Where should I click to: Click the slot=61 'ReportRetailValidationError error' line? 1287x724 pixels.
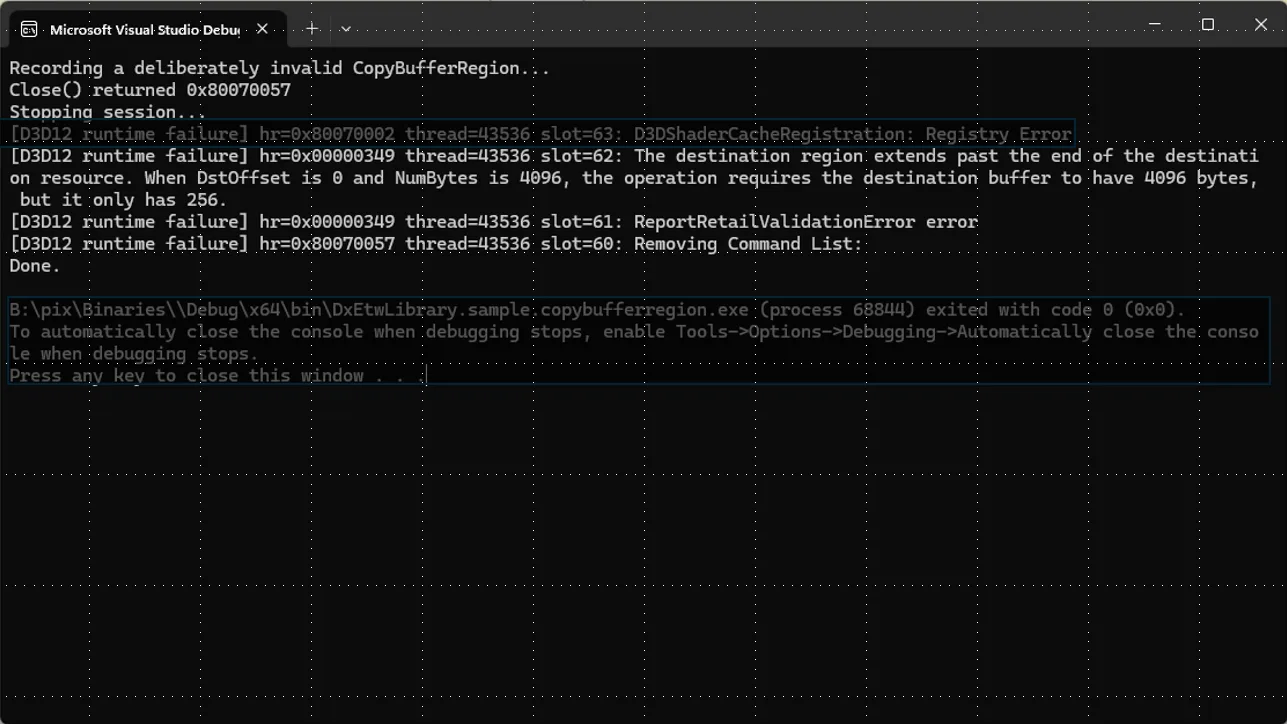[494, 222]
